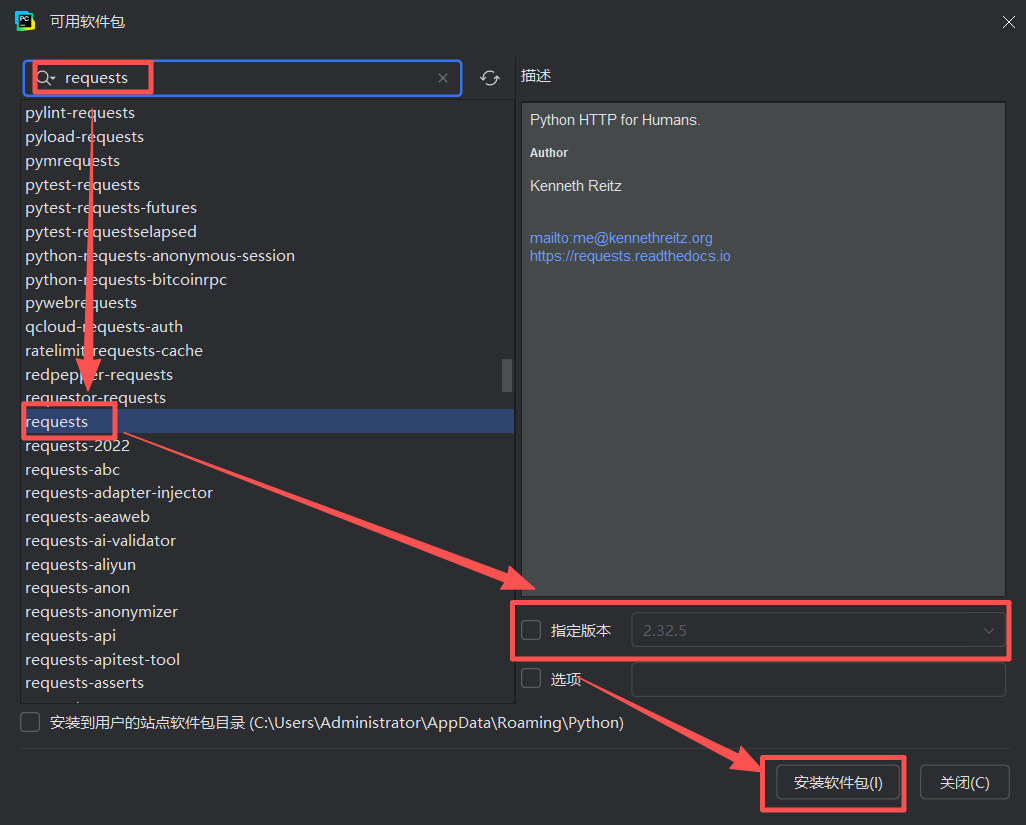The height and width of the screenshot is (825, 1026).
Task: Click the requests search input field
Action: [243, 78]
